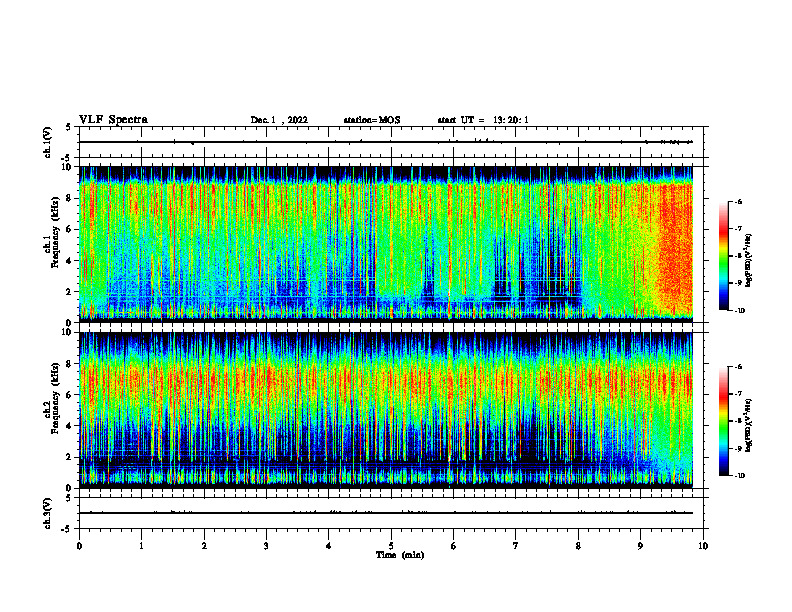
Task: Select the "start UT = 13:20:1" header text
Action: tap(483, 120)
